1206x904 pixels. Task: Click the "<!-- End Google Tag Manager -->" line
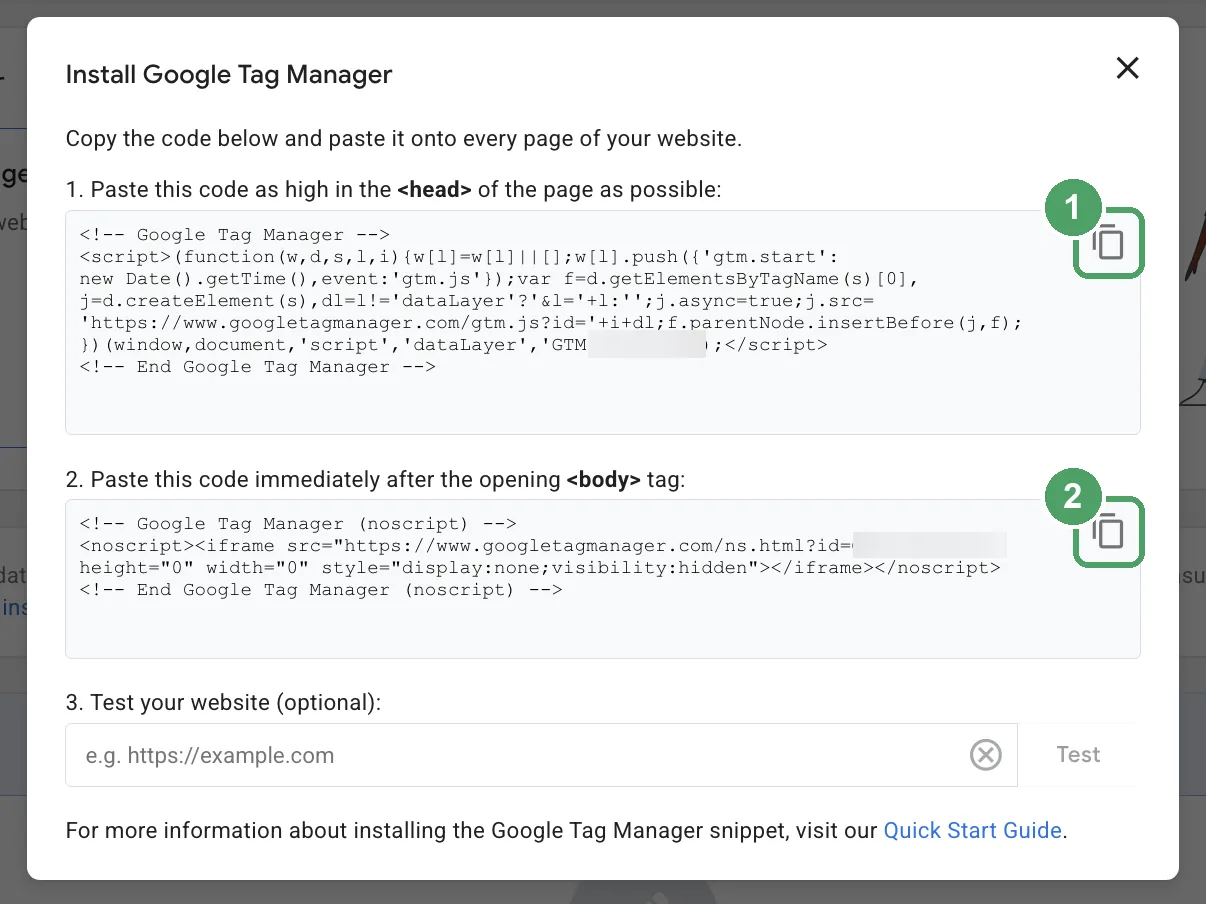(x=258, y=367)
